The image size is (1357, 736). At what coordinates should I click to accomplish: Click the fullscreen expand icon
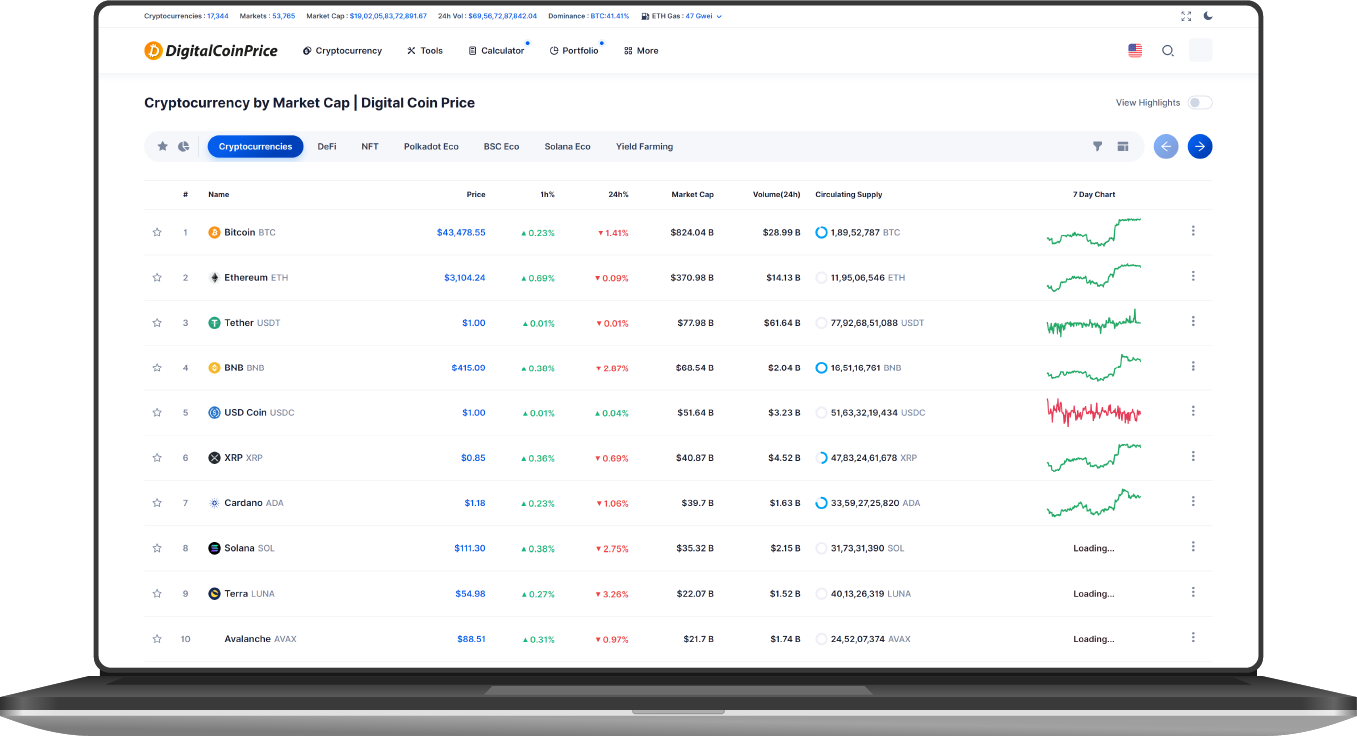point(1186,16)
